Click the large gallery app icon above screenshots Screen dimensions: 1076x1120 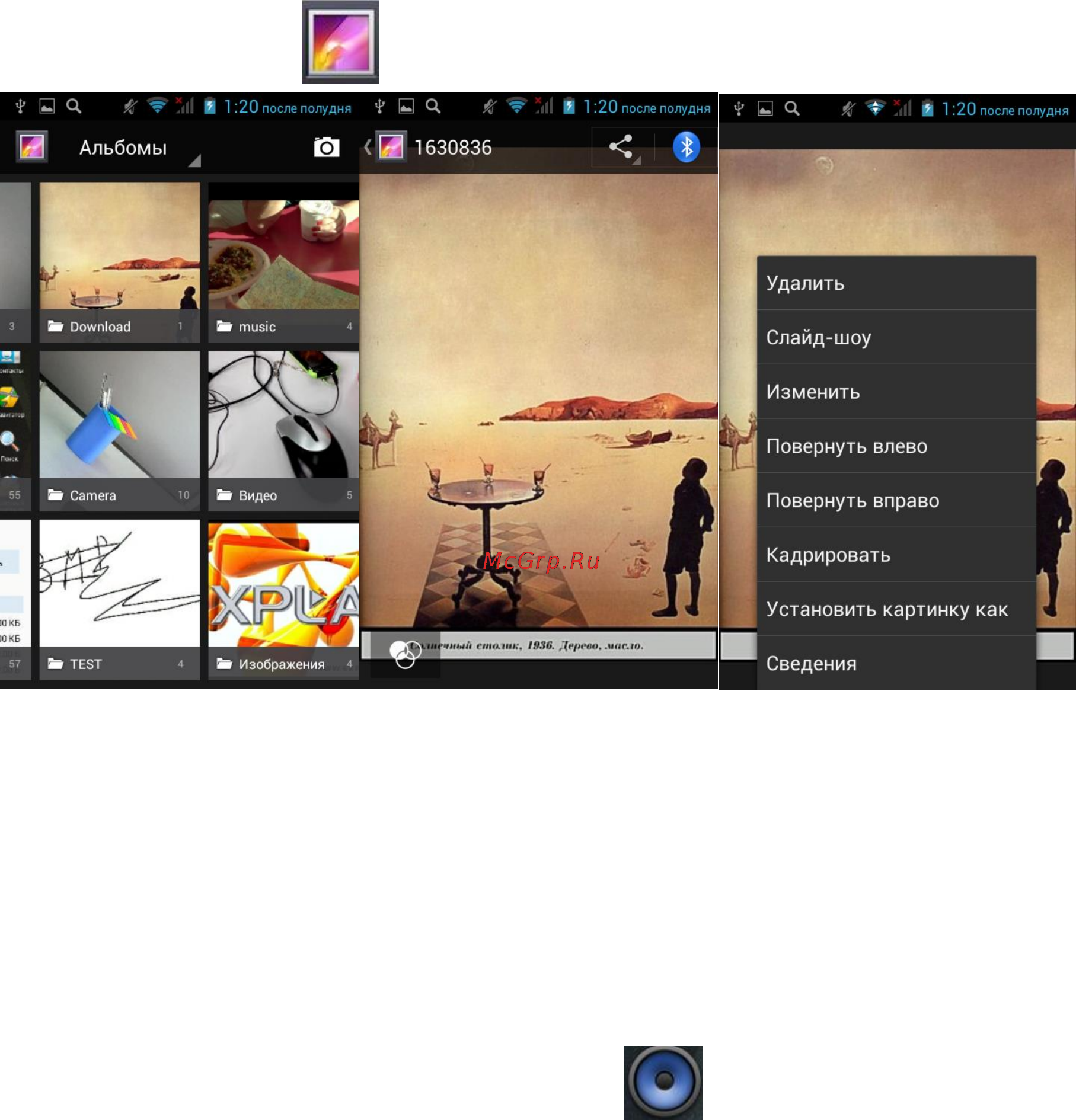tap(341, 41)
